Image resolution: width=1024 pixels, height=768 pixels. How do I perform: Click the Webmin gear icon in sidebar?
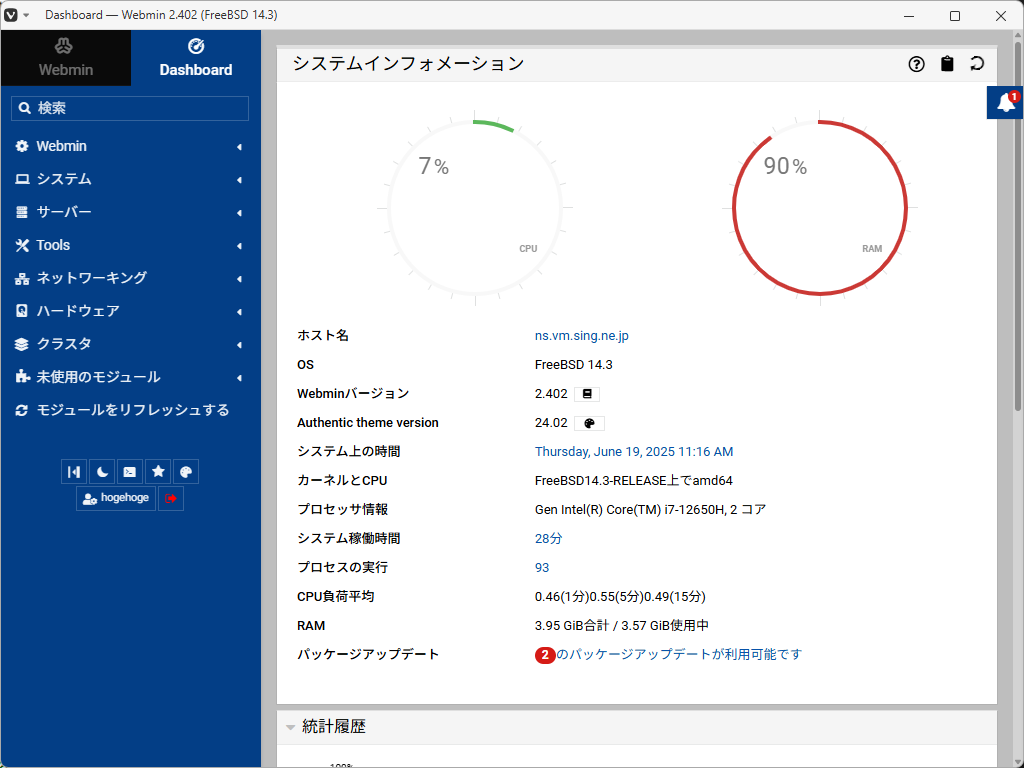tap(22, 146)
